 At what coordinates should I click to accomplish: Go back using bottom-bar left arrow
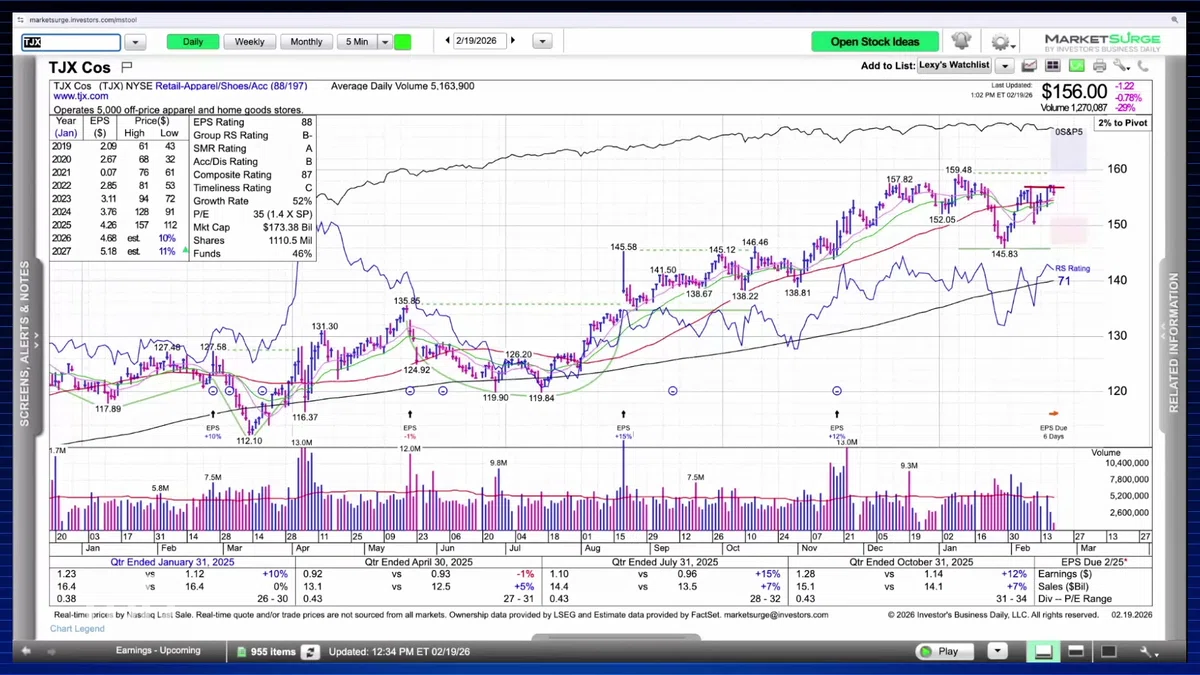pos(26,651)
